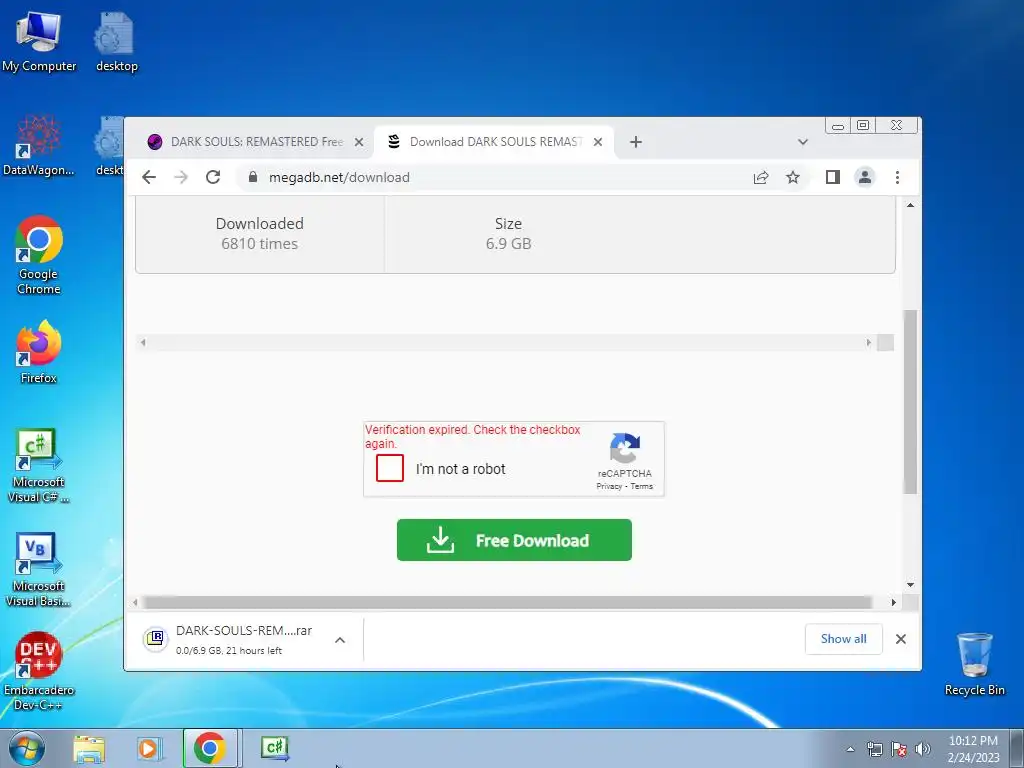The image size is (1024, 768).
Task: Click the 6810 times text
Action: 259,244
